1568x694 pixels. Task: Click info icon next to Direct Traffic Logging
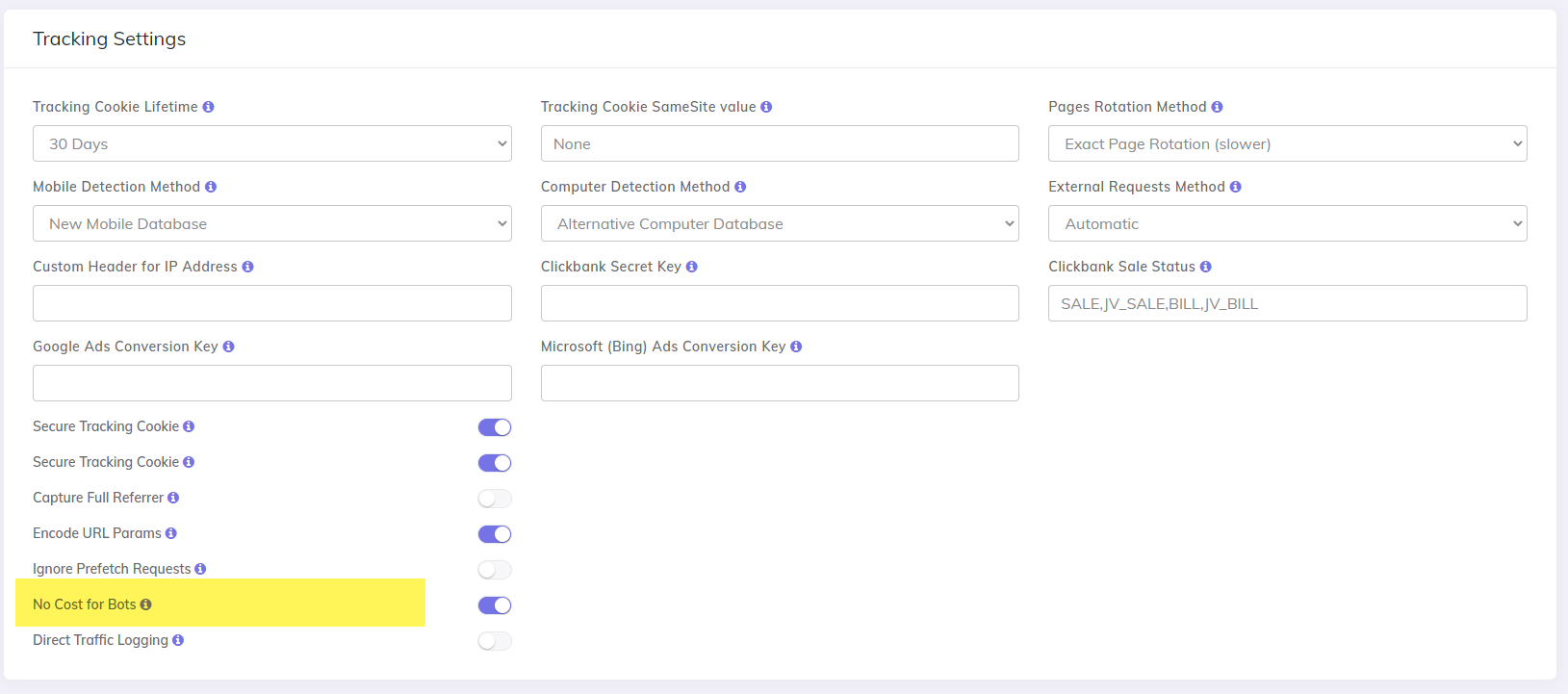click(178, 640)
